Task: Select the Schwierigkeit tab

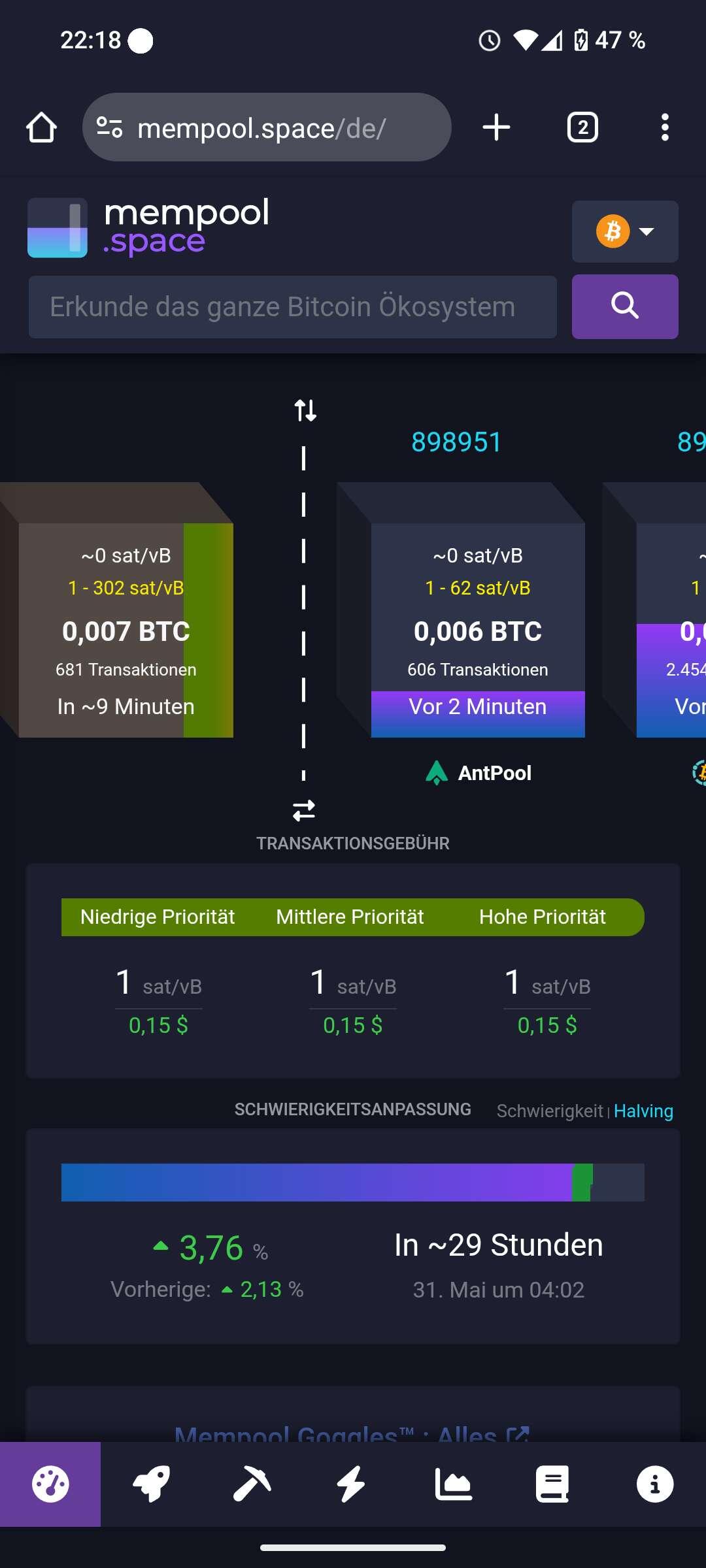Action: click(x=550, y=1111)
